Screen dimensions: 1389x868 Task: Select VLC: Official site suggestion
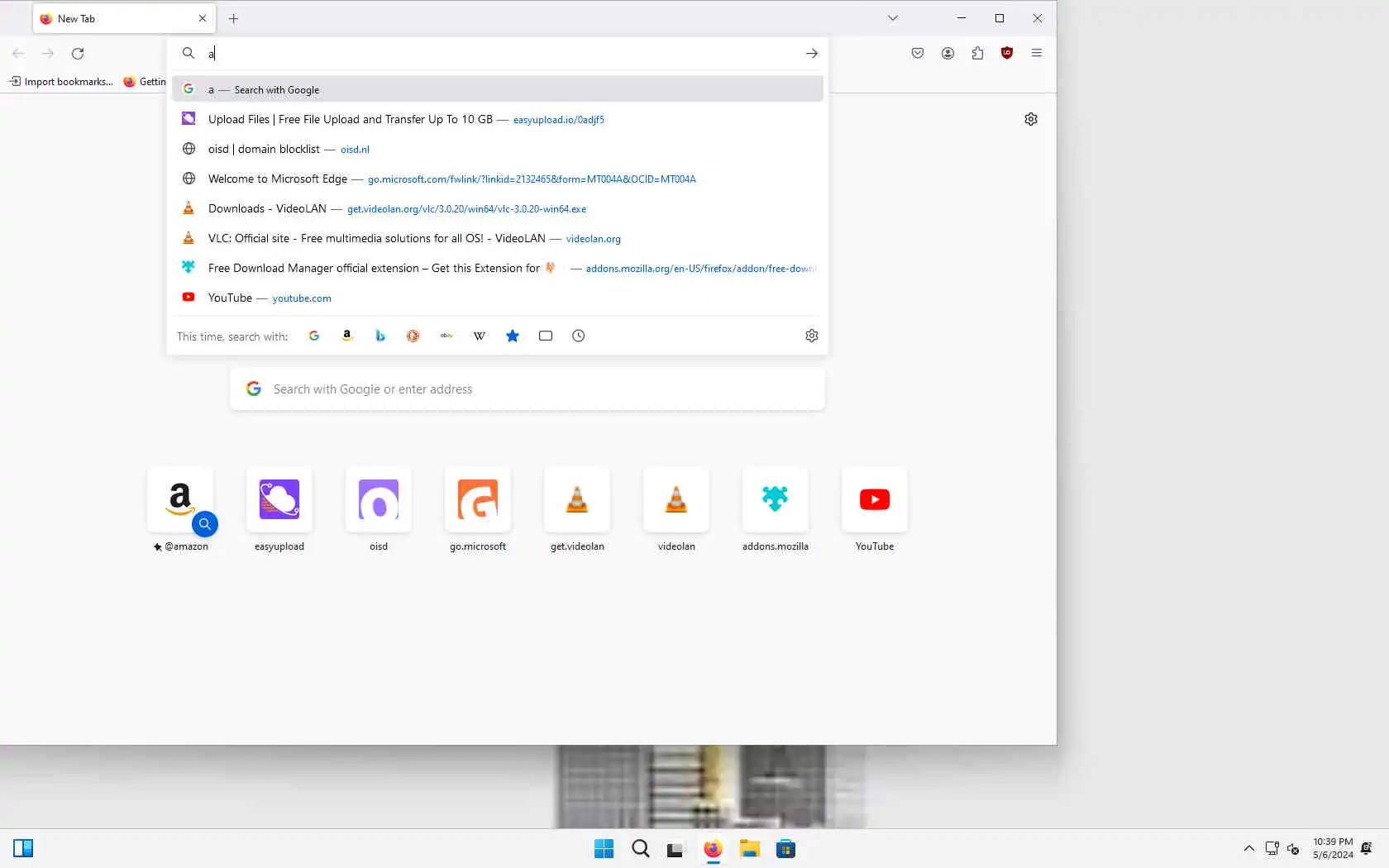[498, 238]
